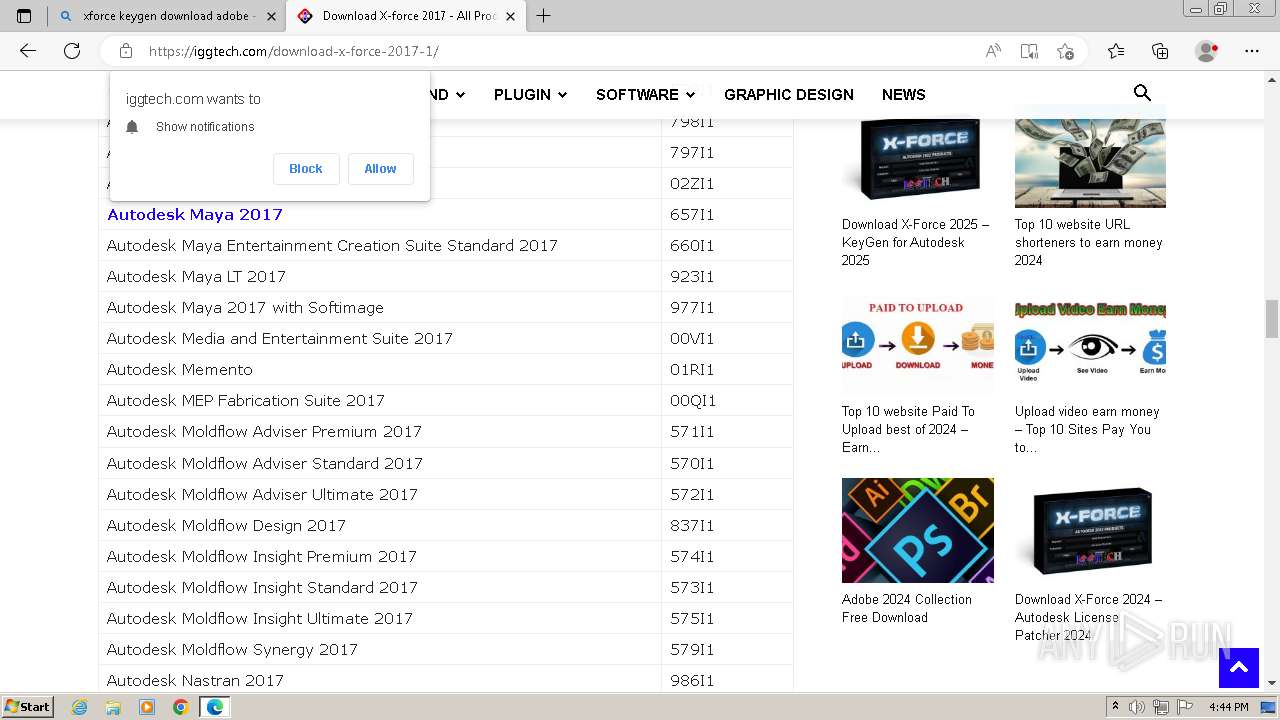Close the Download X-force 2017 tab

[x=511, y=16]
